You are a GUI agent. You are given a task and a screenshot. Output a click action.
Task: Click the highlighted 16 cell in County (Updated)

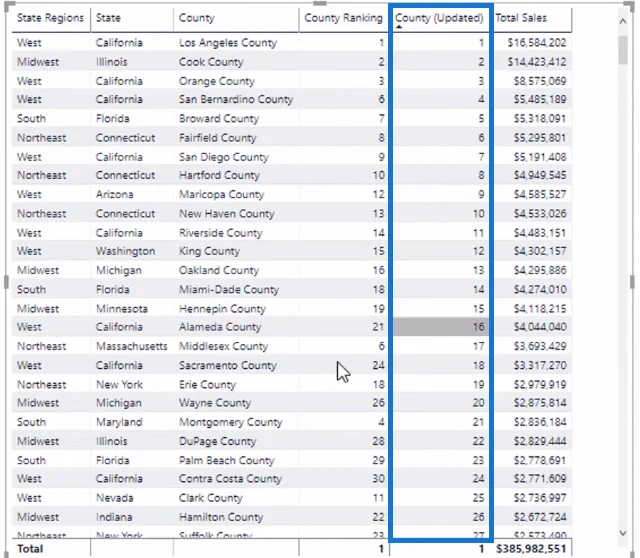(440, 327)
